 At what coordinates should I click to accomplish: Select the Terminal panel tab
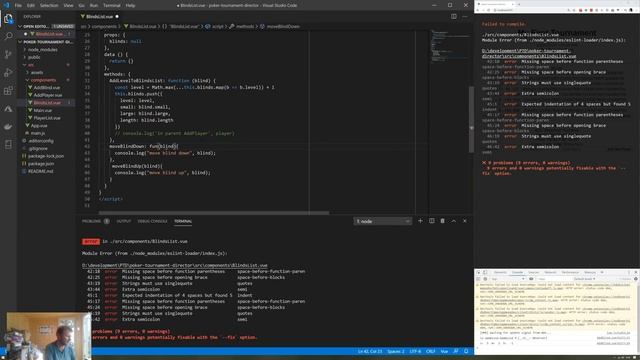pos(183,221)
